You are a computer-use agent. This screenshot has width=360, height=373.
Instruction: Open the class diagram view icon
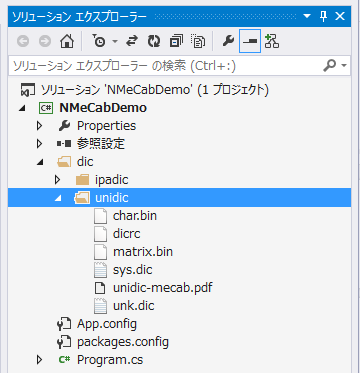click(272, 41)
